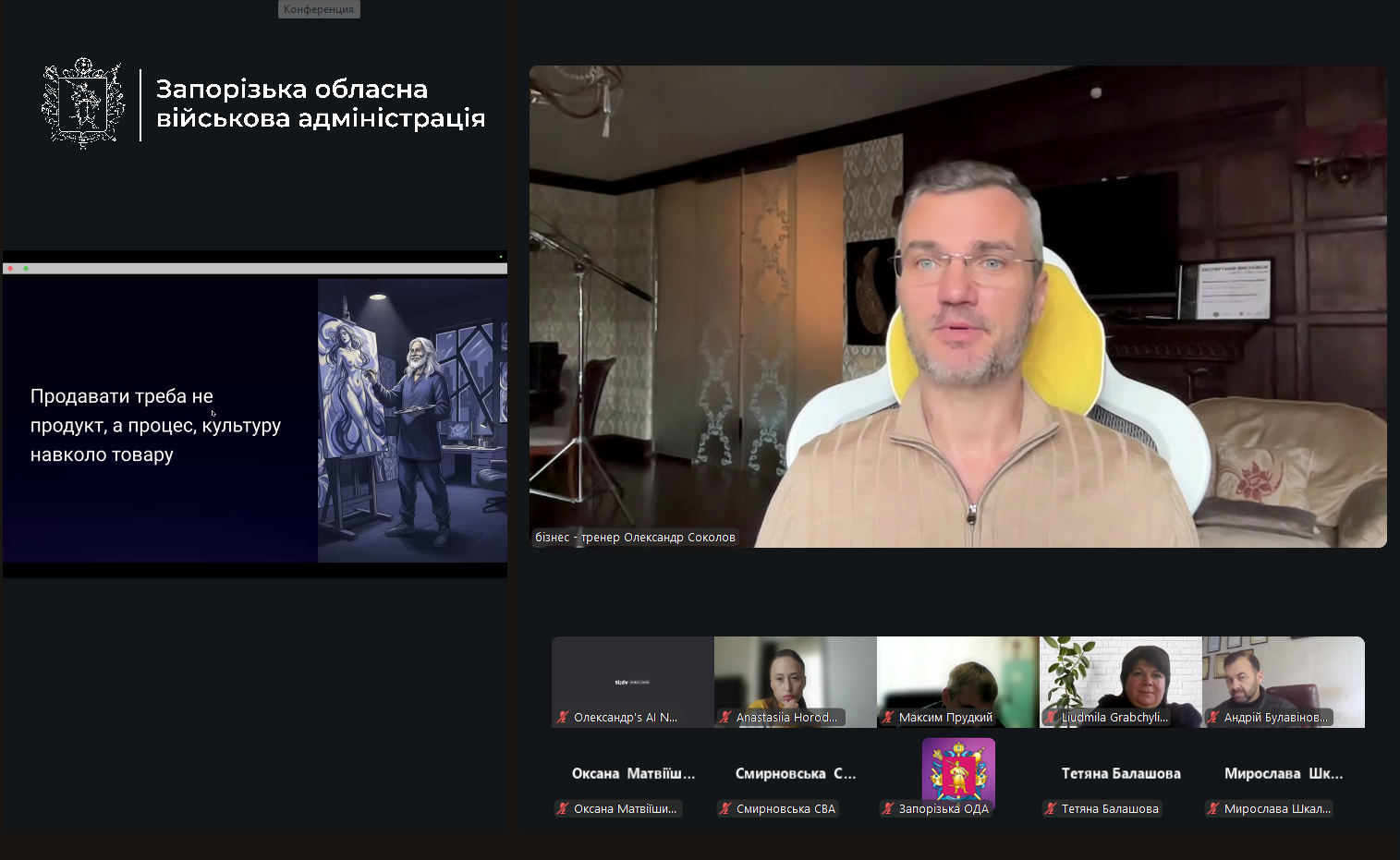Click muted mic icon beside Максим Прудкий
The height and width of the screenshot is (860, 1400).
(888, 718)
